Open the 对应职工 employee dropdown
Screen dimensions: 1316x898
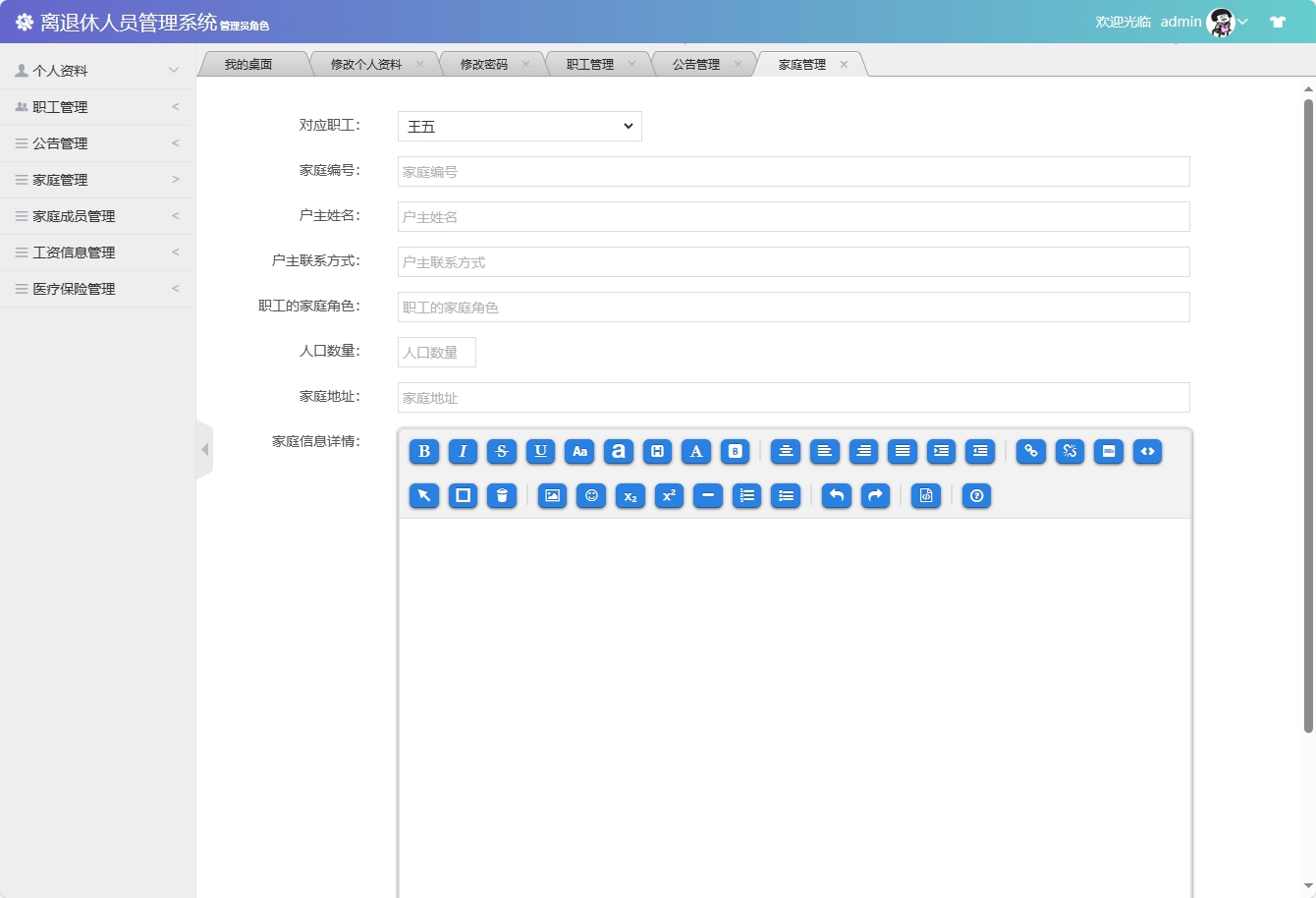(x=519, y=126)
